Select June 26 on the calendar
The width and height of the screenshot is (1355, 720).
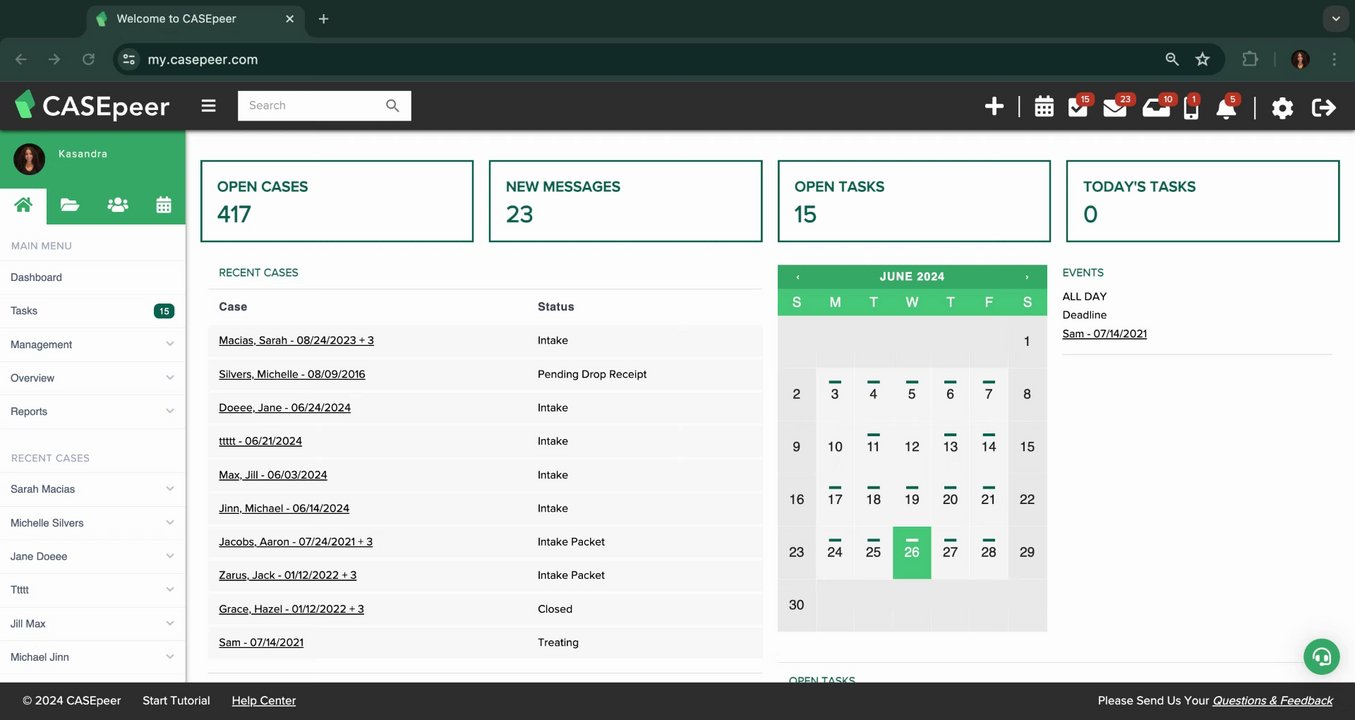point(912,552)
